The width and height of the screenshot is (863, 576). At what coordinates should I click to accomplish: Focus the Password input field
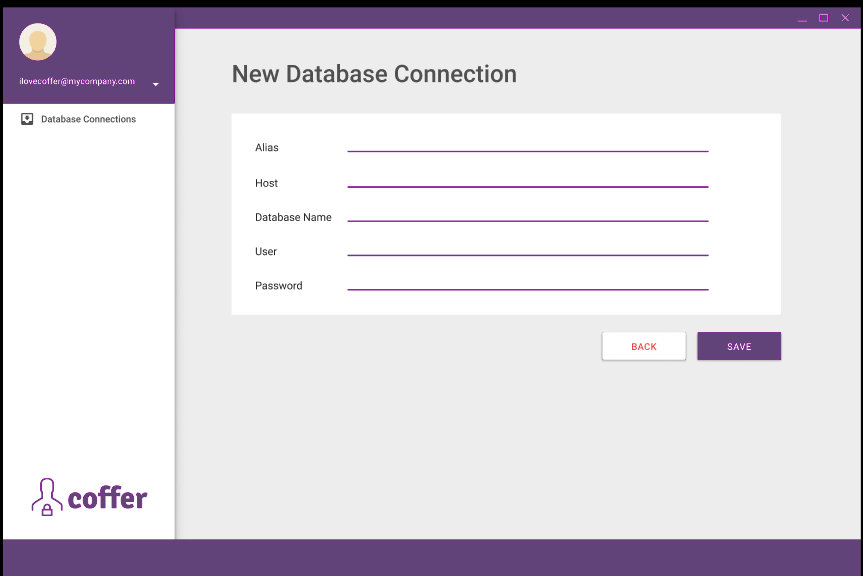[528, 282]
